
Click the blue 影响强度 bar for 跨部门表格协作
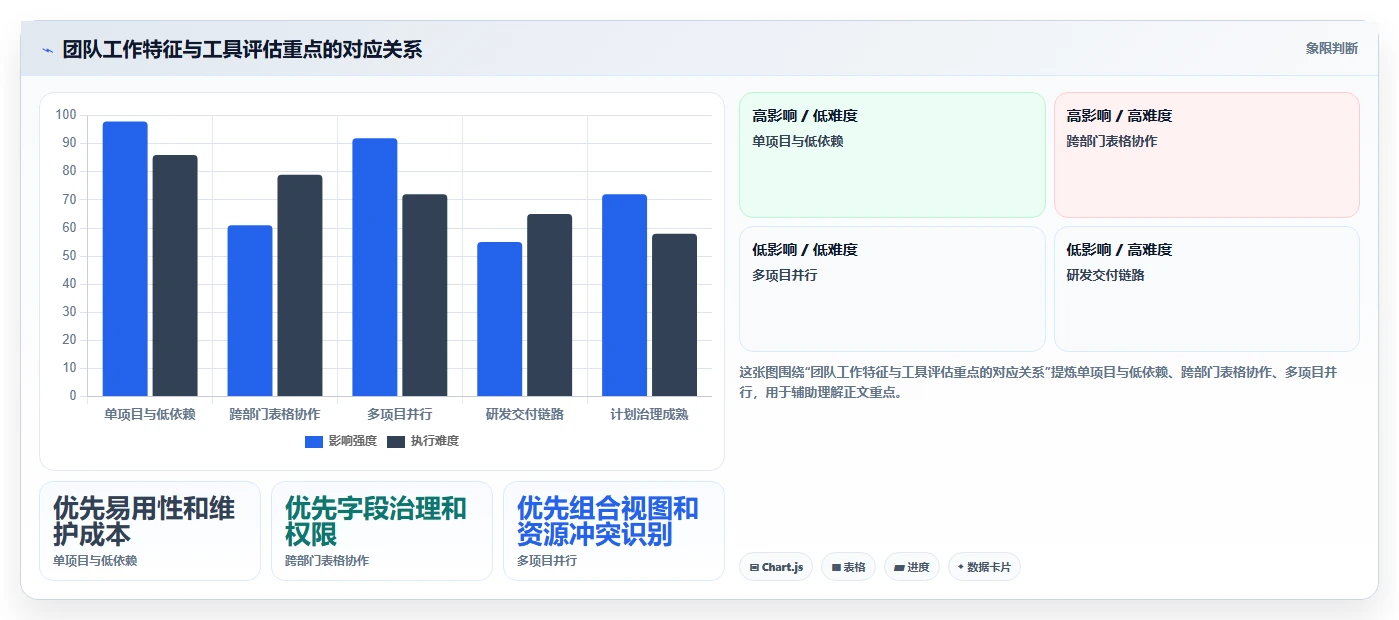(x=250, y=311)
